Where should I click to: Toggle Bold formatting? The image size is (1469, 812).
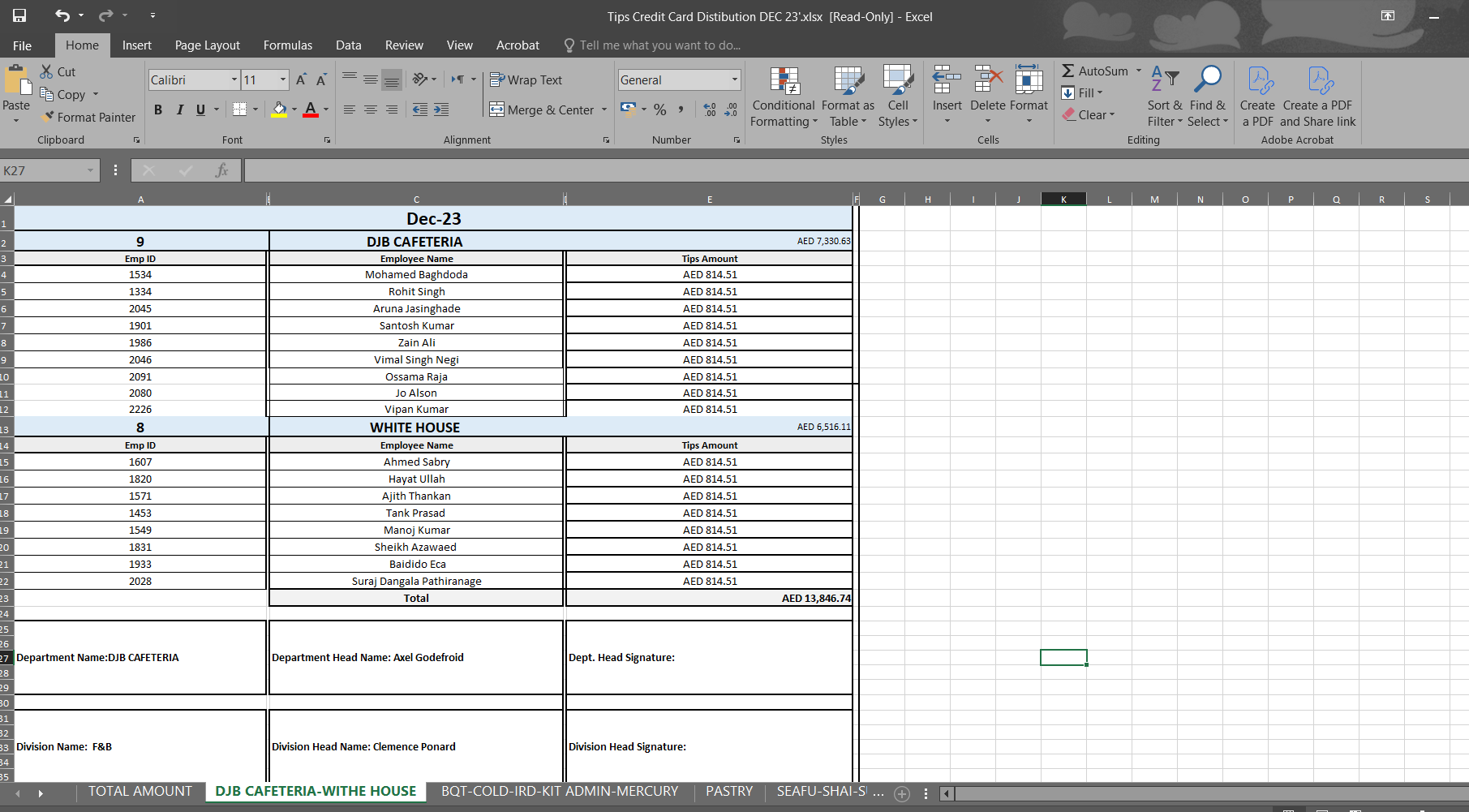pyautogui.click(x=158, y=110)
